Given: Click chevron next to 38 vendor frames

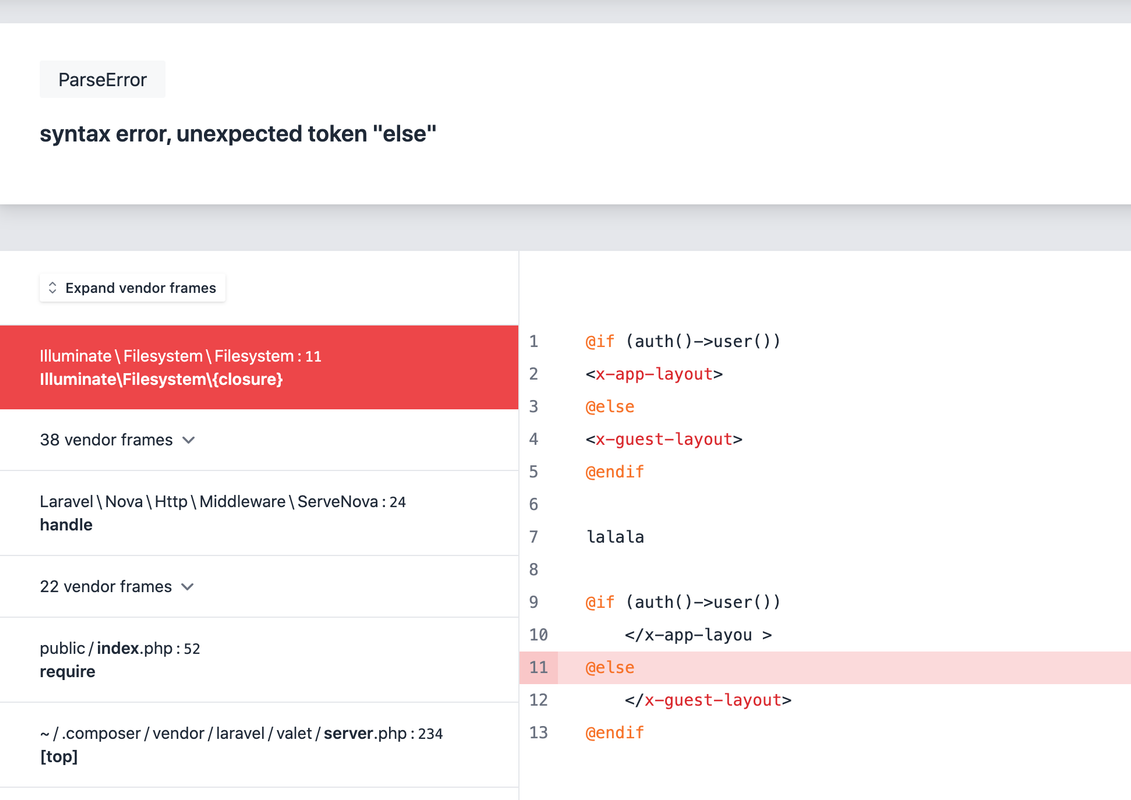Looking at the screenshot, I should (x=188, y=440).
